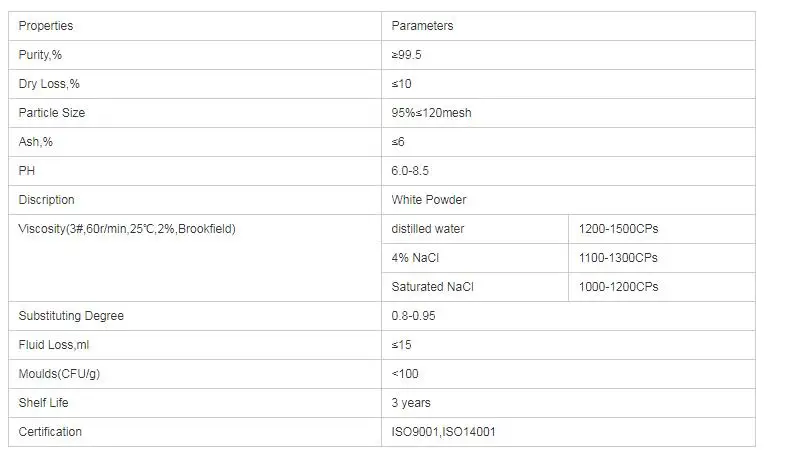Click the 1000-1200CPs value
The height and width of the screenshot is (460, 800).
(x=618, y=287)
